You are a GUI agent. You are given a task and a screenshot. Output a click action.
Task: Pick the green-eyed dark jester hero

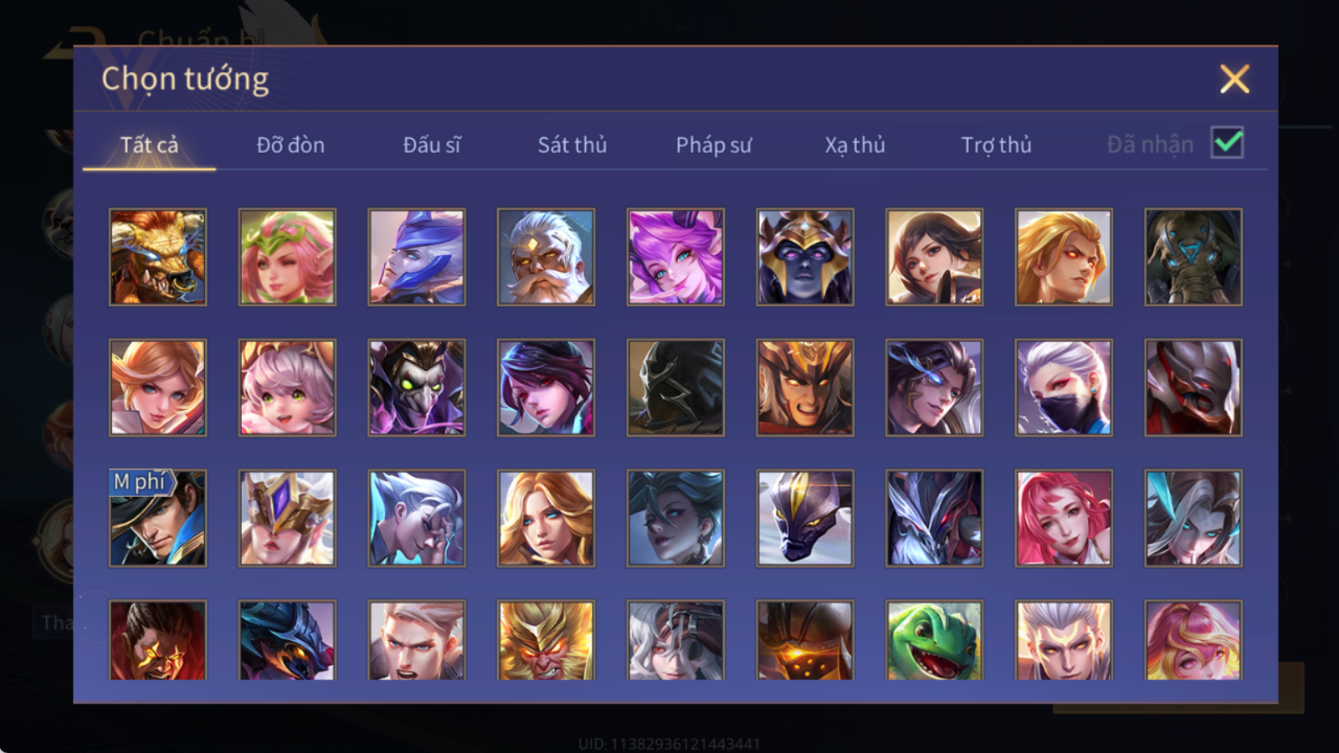[416, 388]
